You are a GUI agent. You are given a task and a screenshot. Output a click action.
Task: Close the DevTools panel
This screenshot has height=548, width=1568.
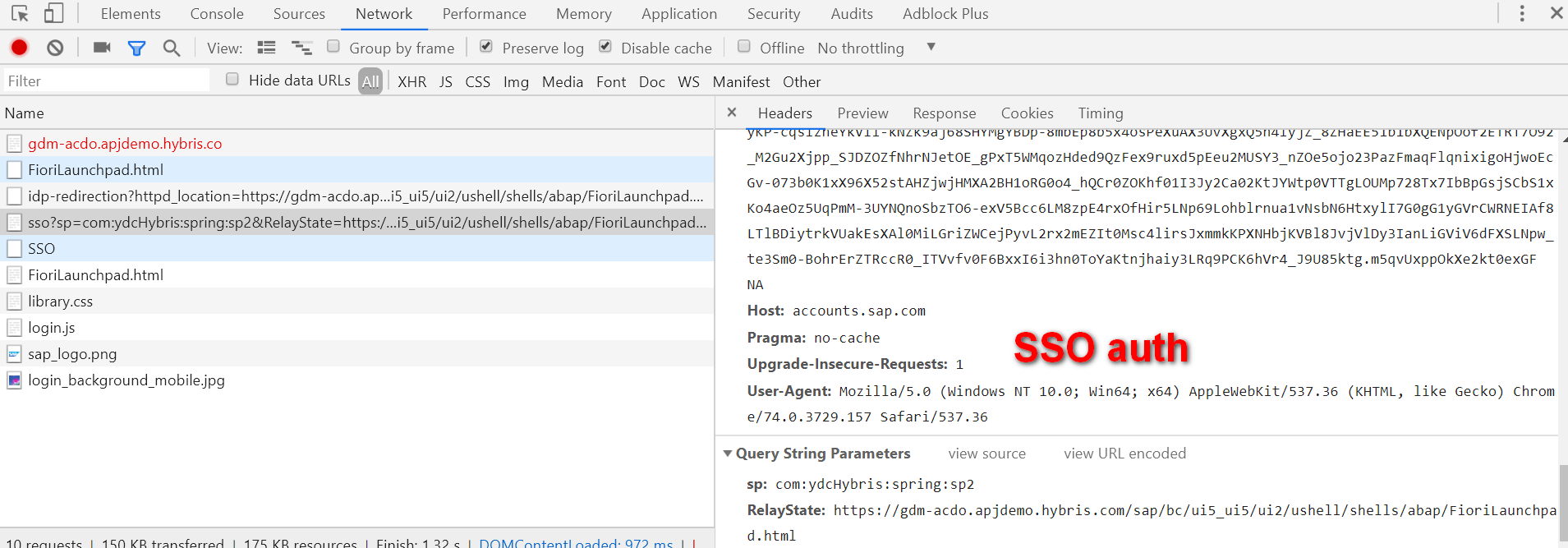pyautogui.click(x=1557, y=13)
